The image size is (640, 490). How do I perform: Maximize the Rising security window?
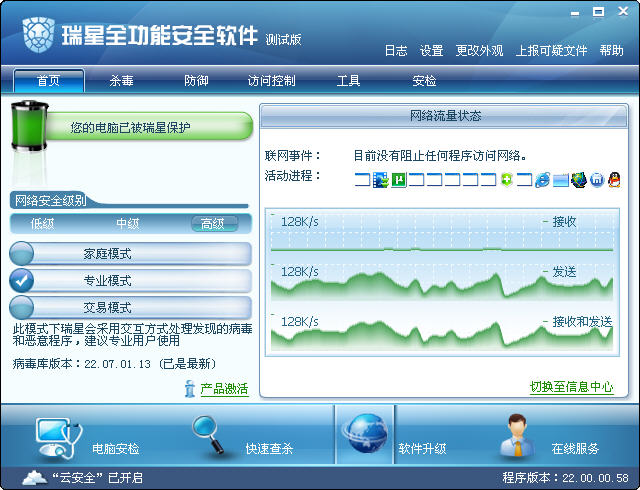tap(598, 12)
